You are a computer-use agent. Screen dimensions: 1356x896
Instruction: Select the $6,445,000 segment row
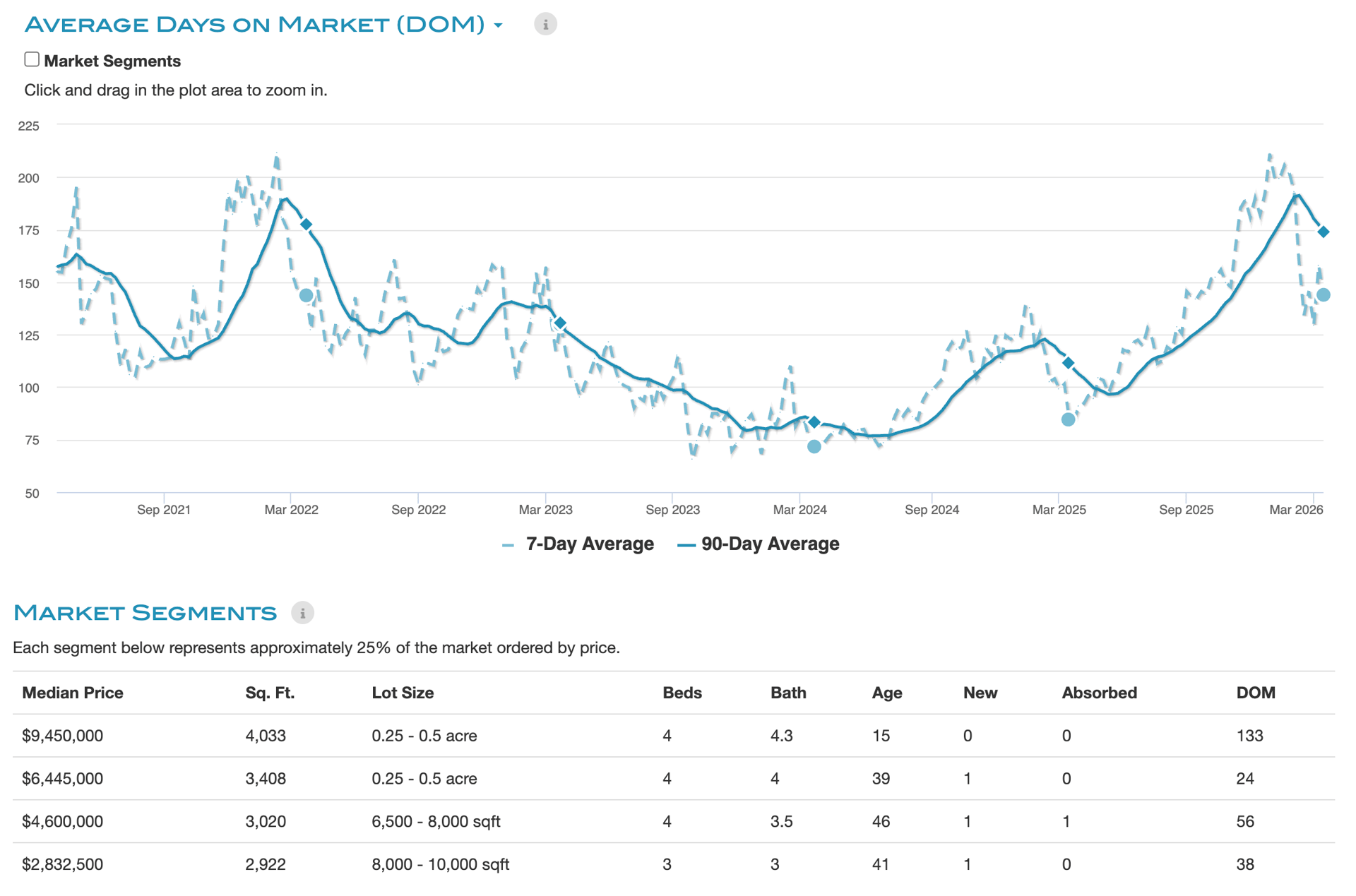pos(63,779)
